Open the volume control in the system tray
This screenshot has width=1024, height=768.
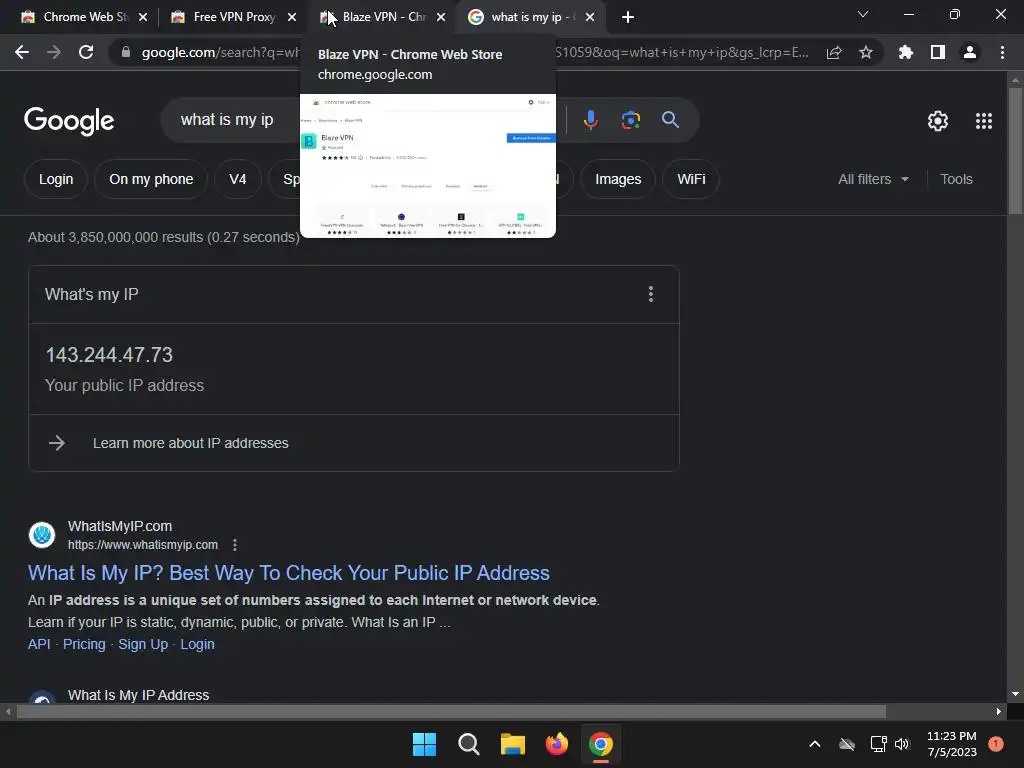[x=902, y=744]
